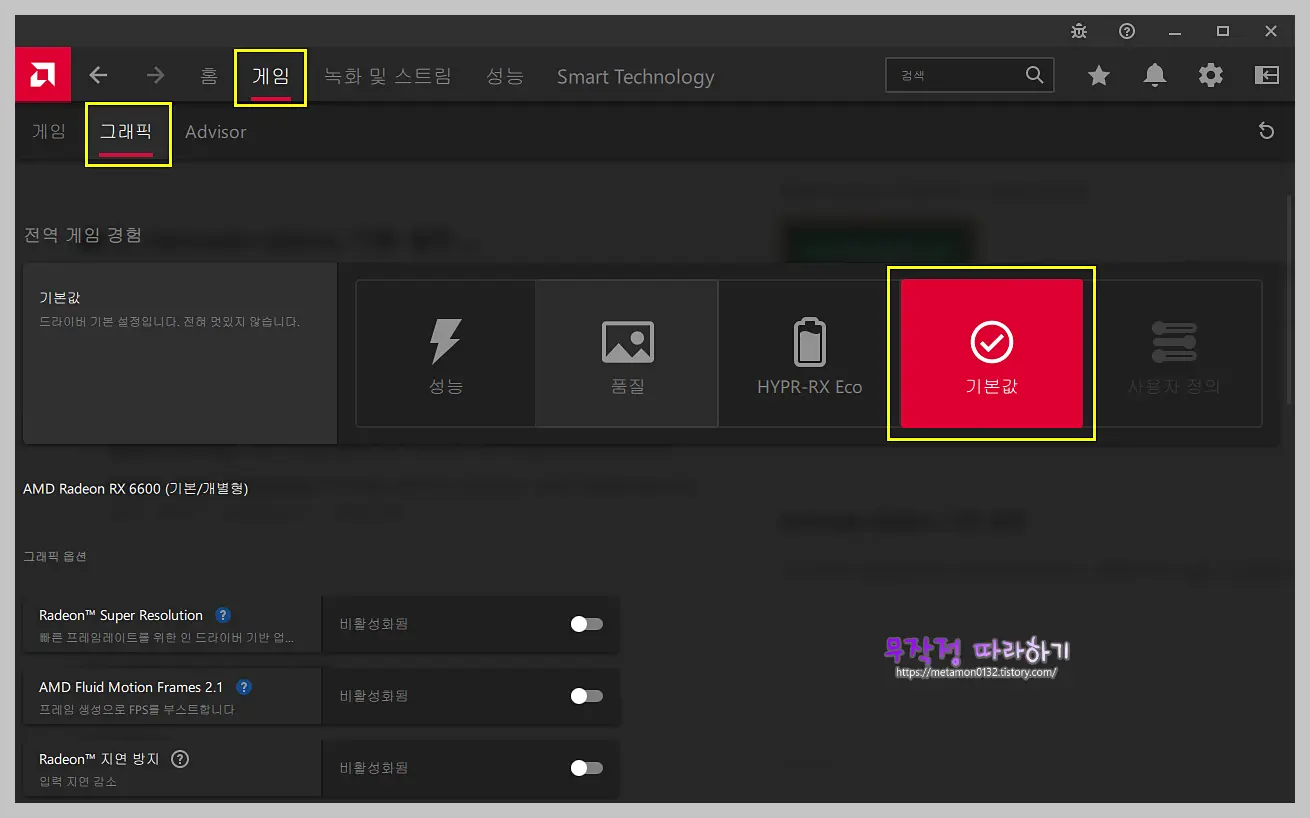This screenshot has height=818, width=1310.
Task: Navigate back with the left arrow
Action: (97, 75)
